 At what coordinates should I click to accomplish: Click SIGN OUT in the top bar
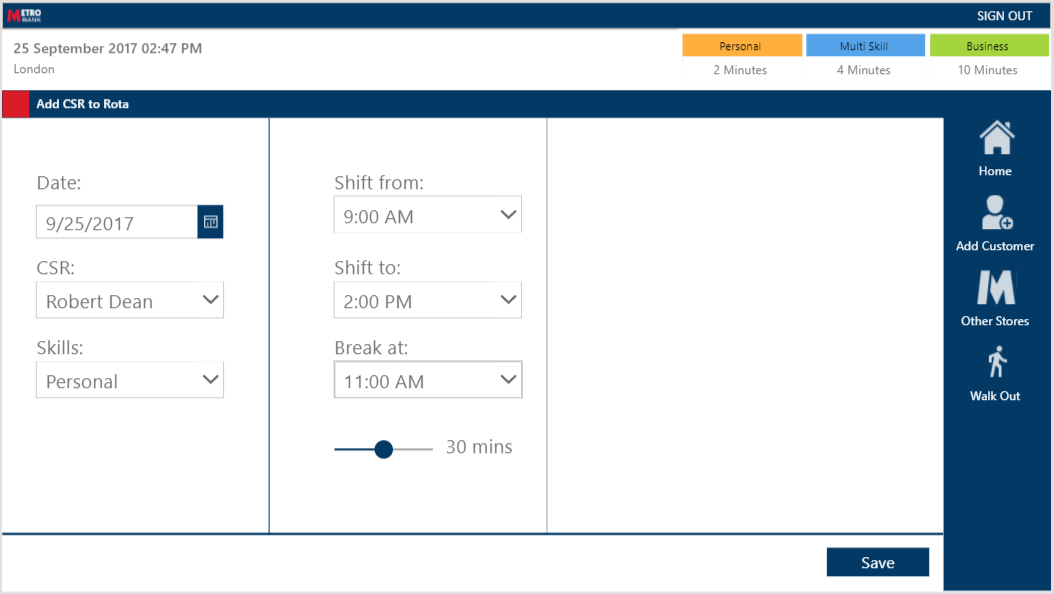tap(1004, 15)
